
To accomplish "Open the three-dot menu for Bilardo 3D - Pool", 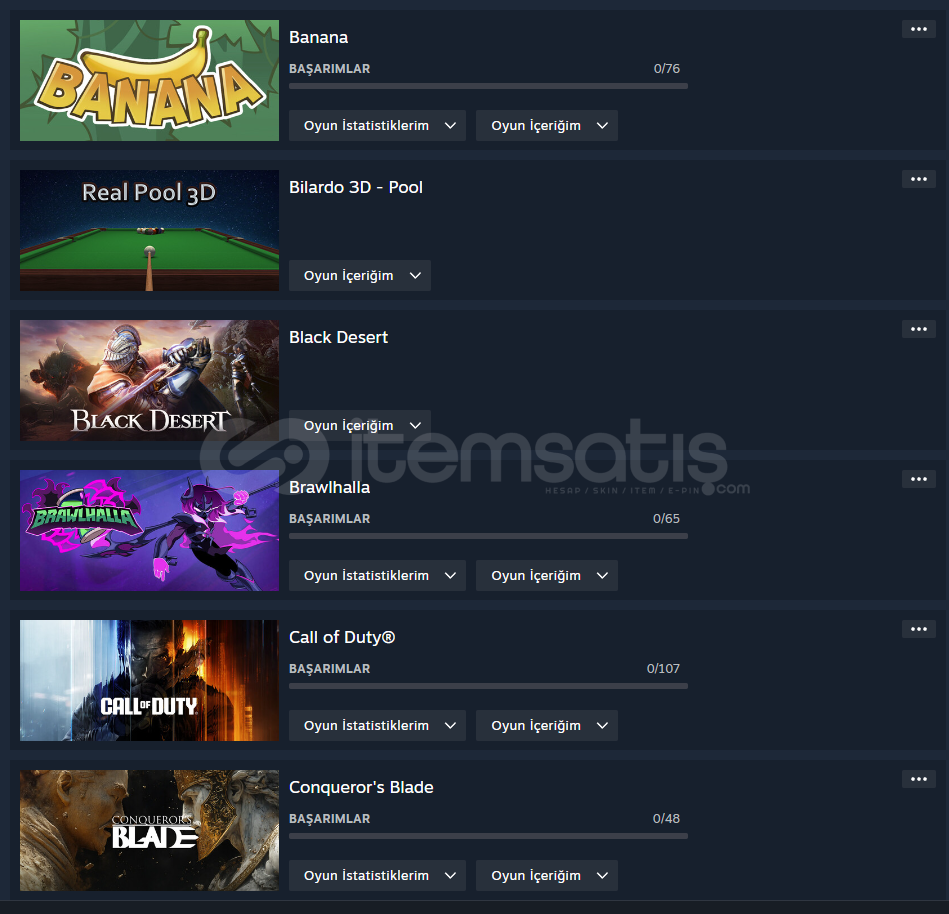I will click(918, 179).
